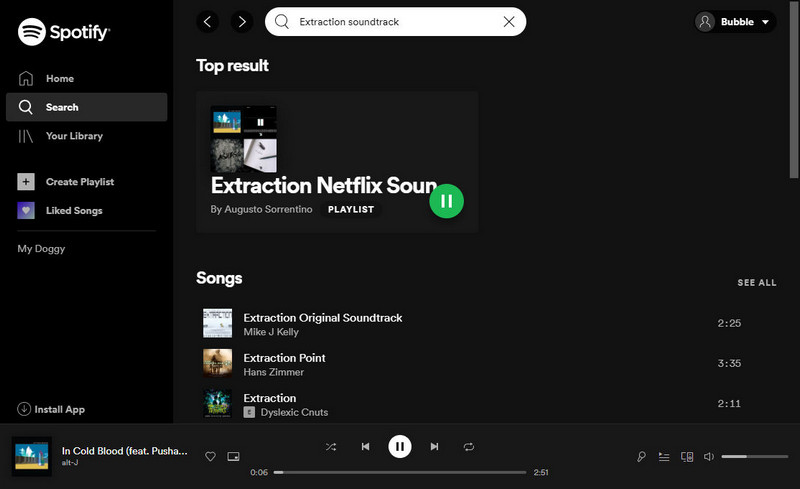Open Extraction Netflix Soundtrack playlist title
This screenshot has height=489, width=800.
click(x=324, y=185)
